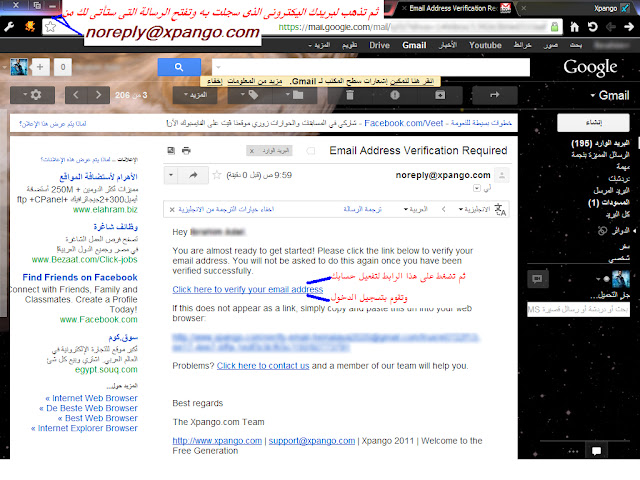640x480 pixels.
Task: Star the email message
Action: (217, 175)
